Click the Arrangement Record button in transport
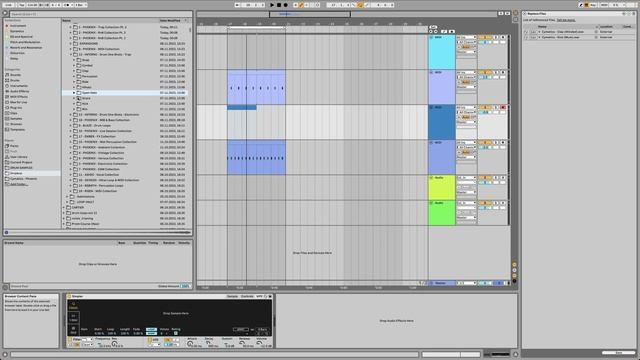Viewport: 640px width, 360px height. tap(286, 5)
